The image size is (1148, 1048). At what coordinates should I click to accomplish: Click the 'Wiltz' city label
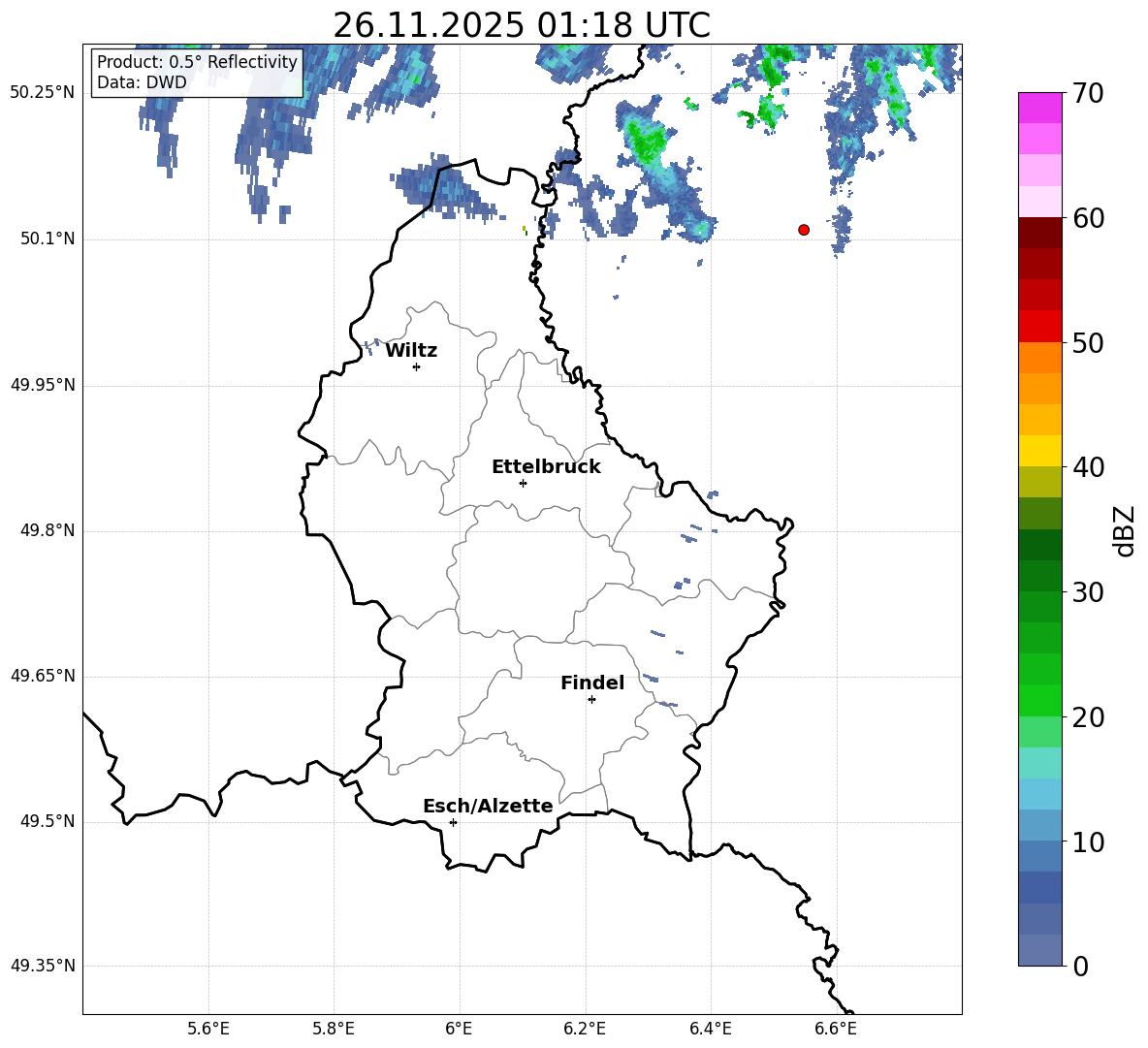pyautogui.click(x=411, y=351)
